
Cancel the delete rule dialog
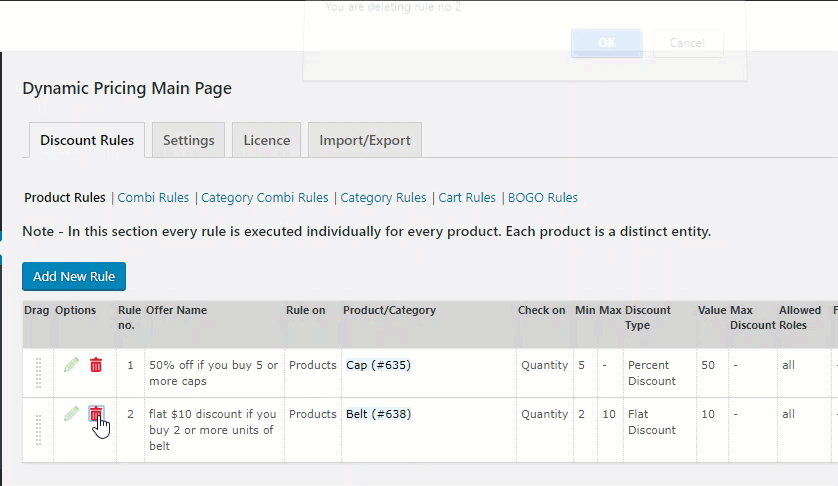click(687, 43)
